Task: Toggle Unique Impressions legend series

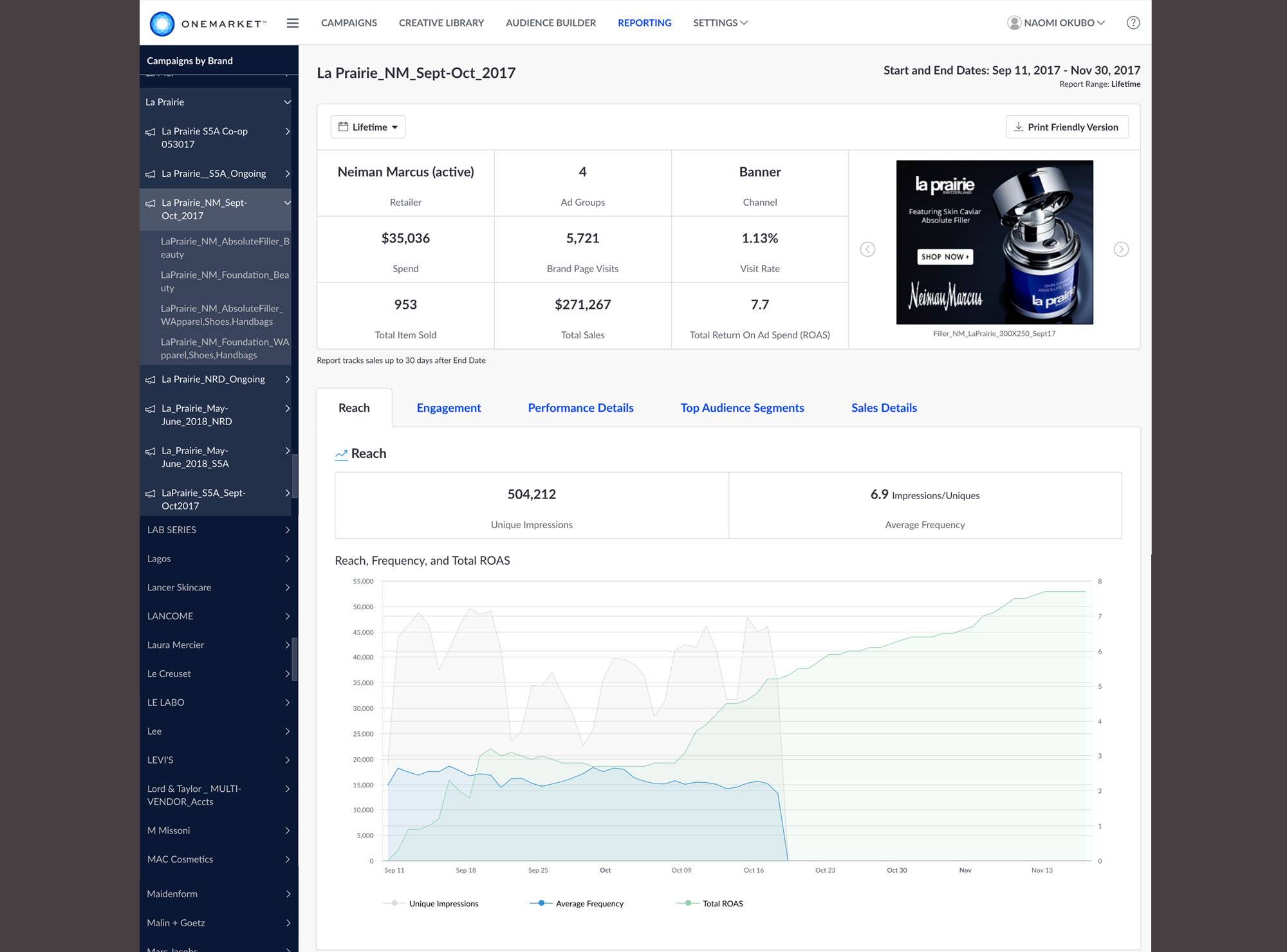Action: pos(431,904)
